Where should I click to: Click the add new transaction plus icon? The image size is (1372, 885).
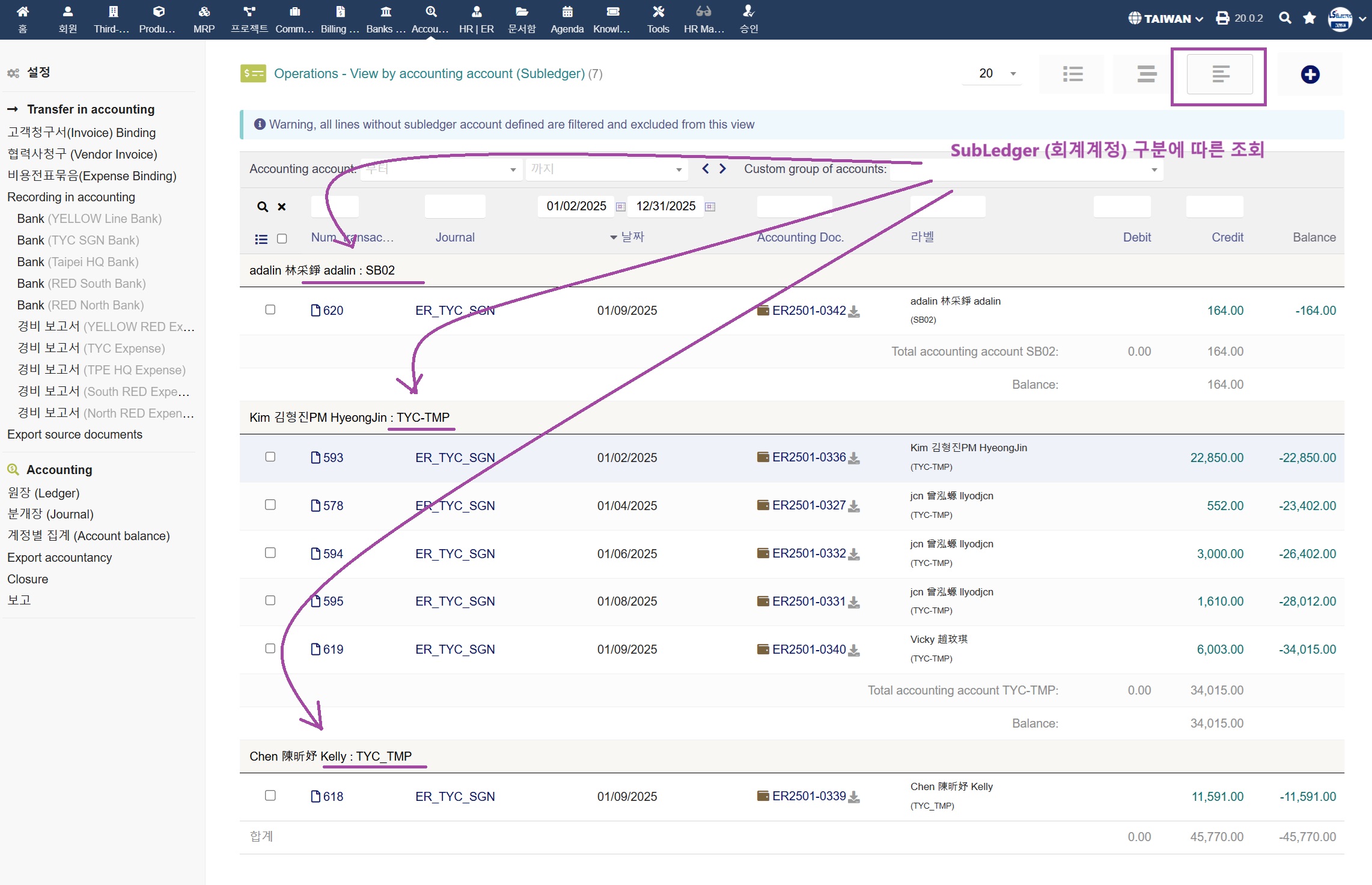pyautogui.click(x=1309, y=75)
